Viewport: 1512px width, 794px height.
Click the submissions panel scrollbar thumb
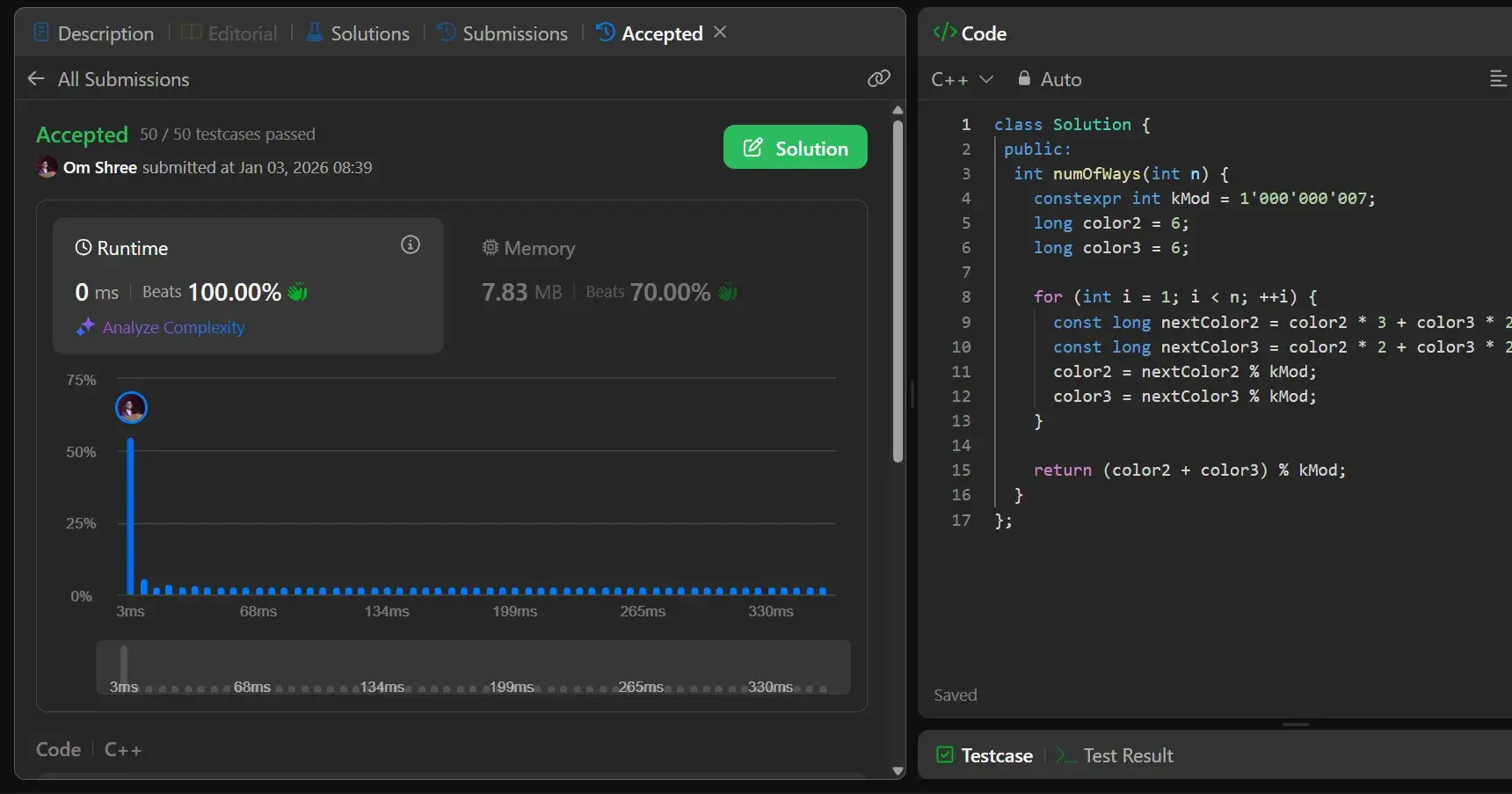[x=898, y=291]
